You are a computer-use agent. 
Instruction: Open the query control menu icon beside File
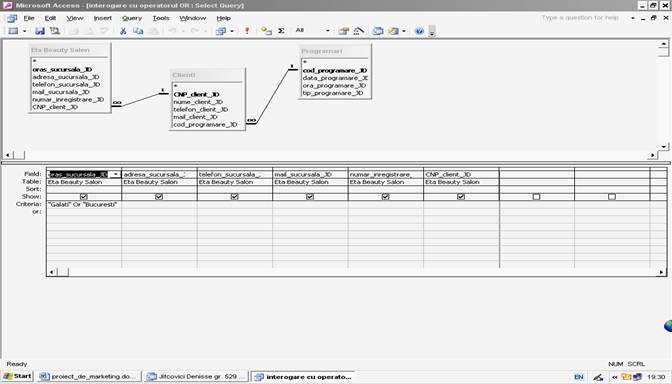point(12,18)
